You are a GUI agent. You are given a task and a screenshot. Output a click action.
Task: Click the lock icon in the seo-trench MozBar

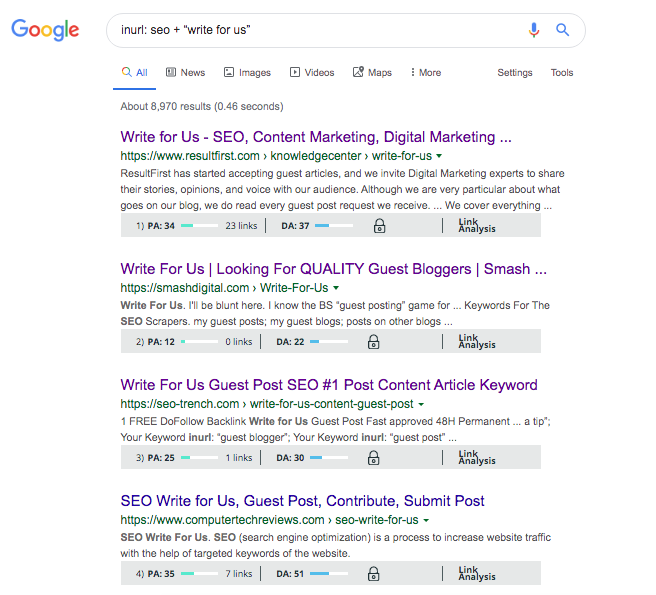point(374,458)
